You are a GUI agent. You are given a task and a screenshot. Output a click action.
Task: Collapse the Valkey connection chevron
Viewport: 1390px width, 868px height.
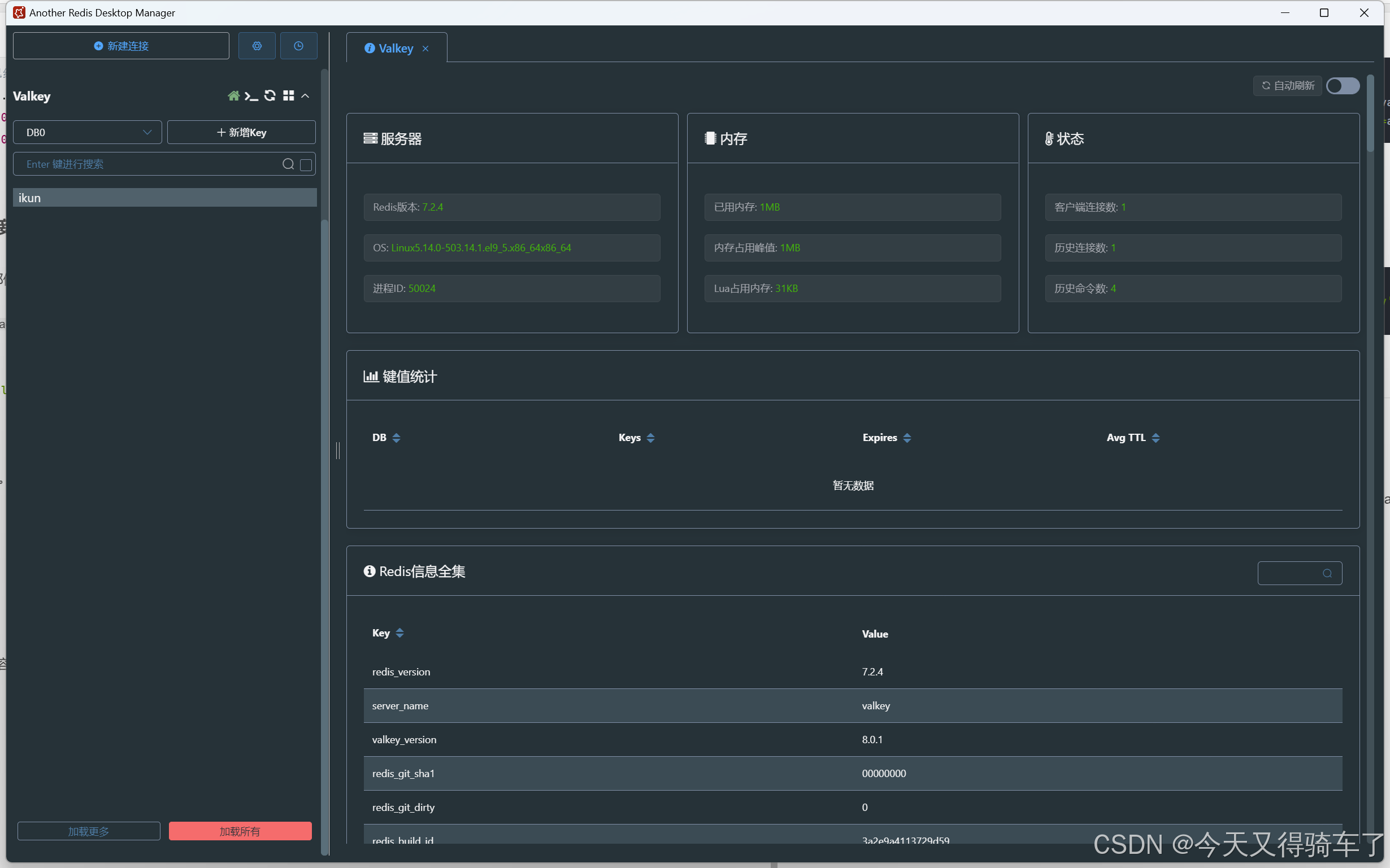[306, 96]
